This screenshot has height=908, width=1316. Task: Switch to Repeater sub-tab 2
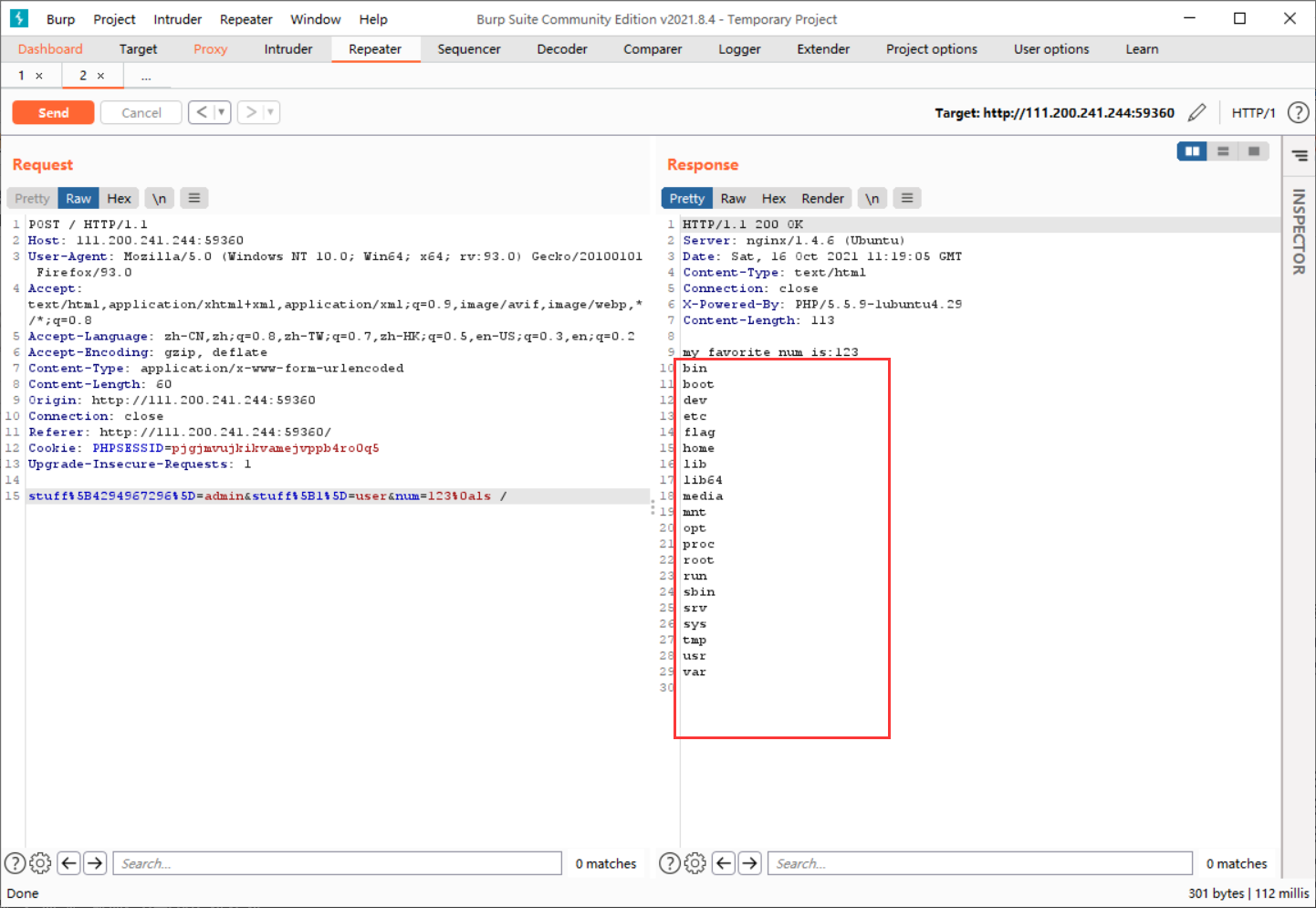[83, 76]
